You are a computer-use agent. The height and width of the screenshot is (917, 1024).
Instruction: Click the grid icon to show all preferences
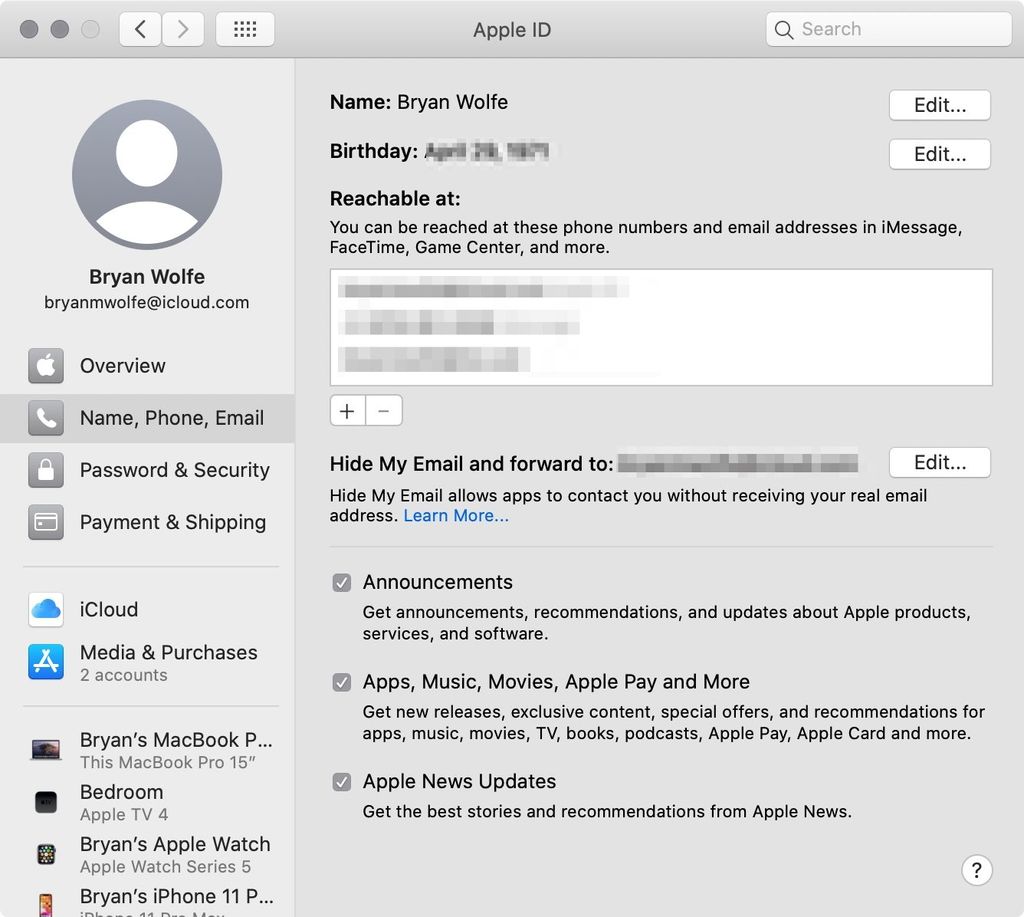(x=245, y=29)
